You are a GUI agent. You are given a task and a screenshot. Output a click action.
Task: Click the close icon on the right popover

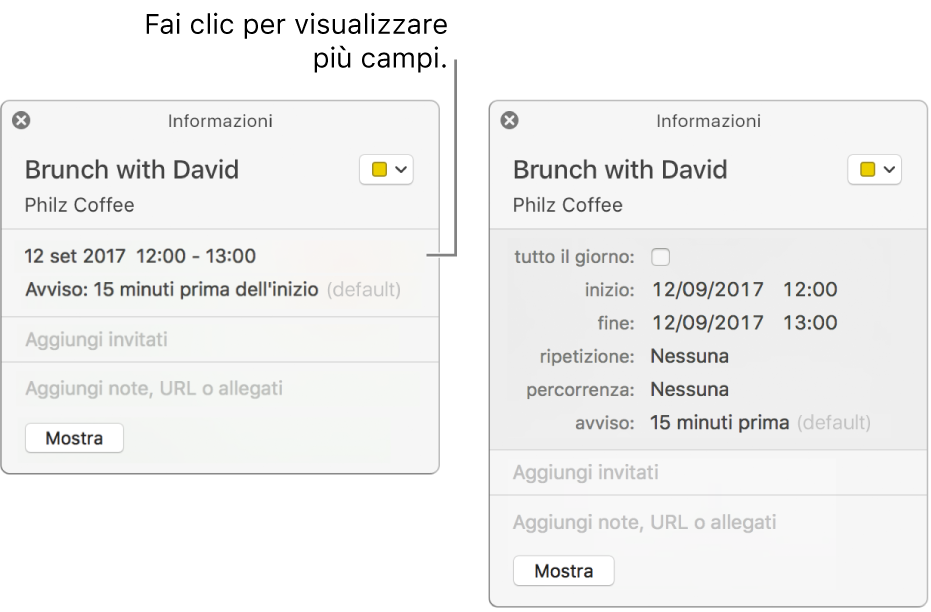pos(509,120)
